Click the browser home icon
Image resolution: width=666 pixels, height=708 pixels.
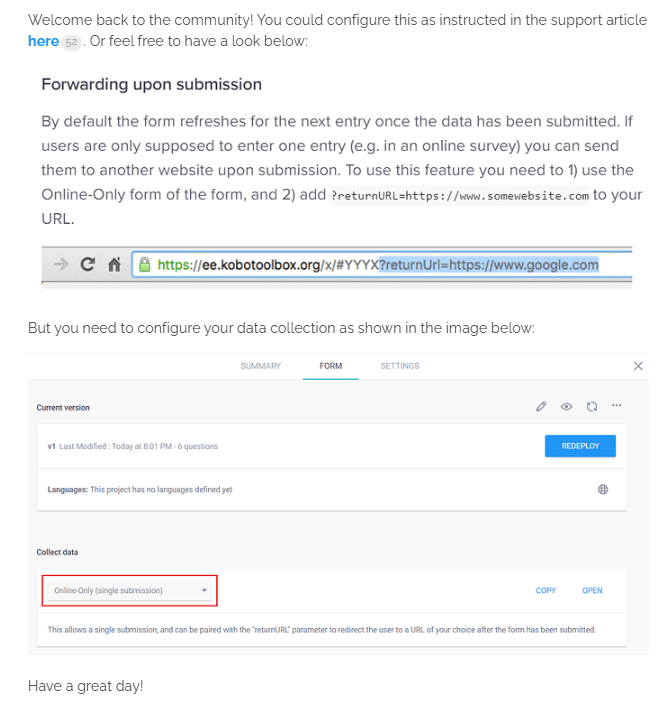click(x=113, y=265)
